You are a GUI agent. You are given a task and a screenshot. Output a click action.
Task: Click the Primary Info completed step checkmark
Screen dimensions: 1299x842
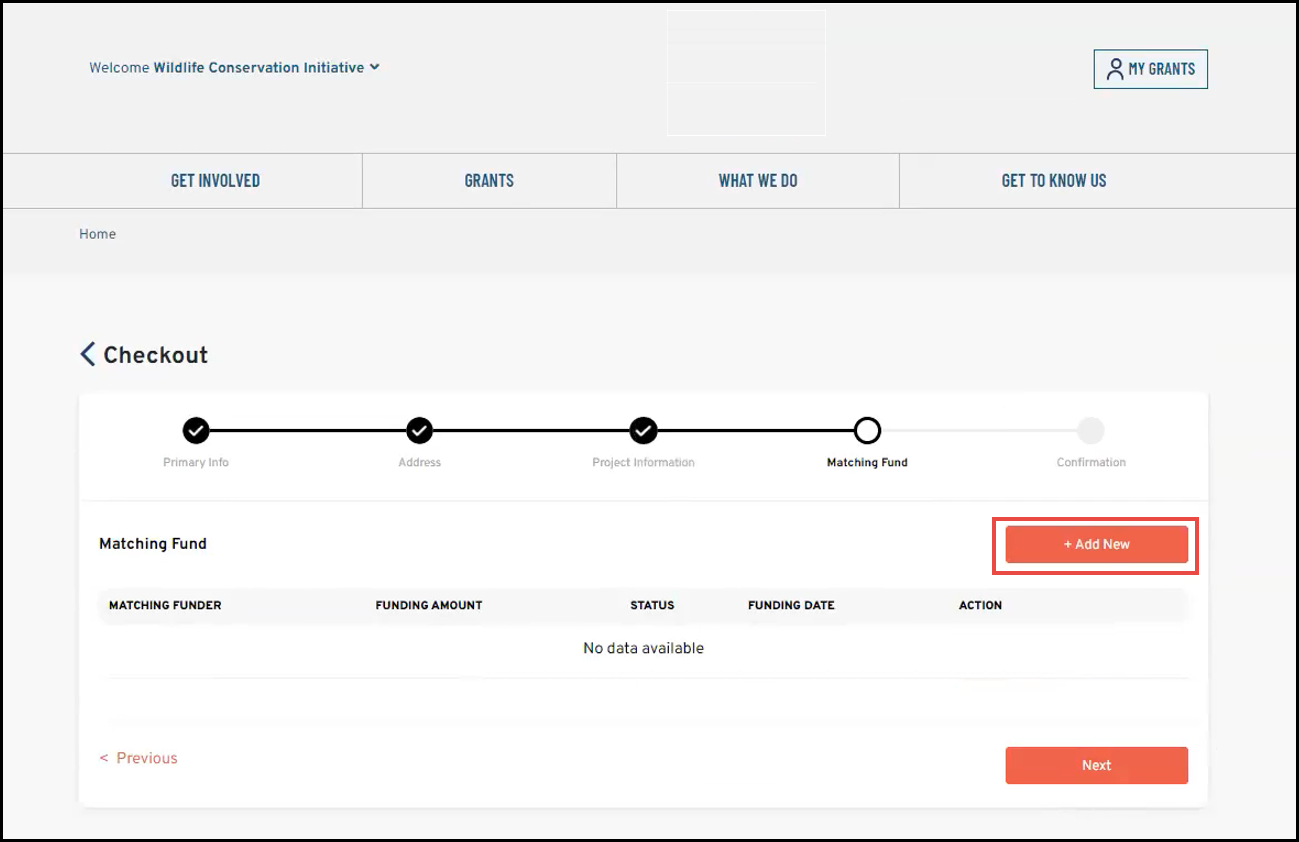[x=196, y=430]
